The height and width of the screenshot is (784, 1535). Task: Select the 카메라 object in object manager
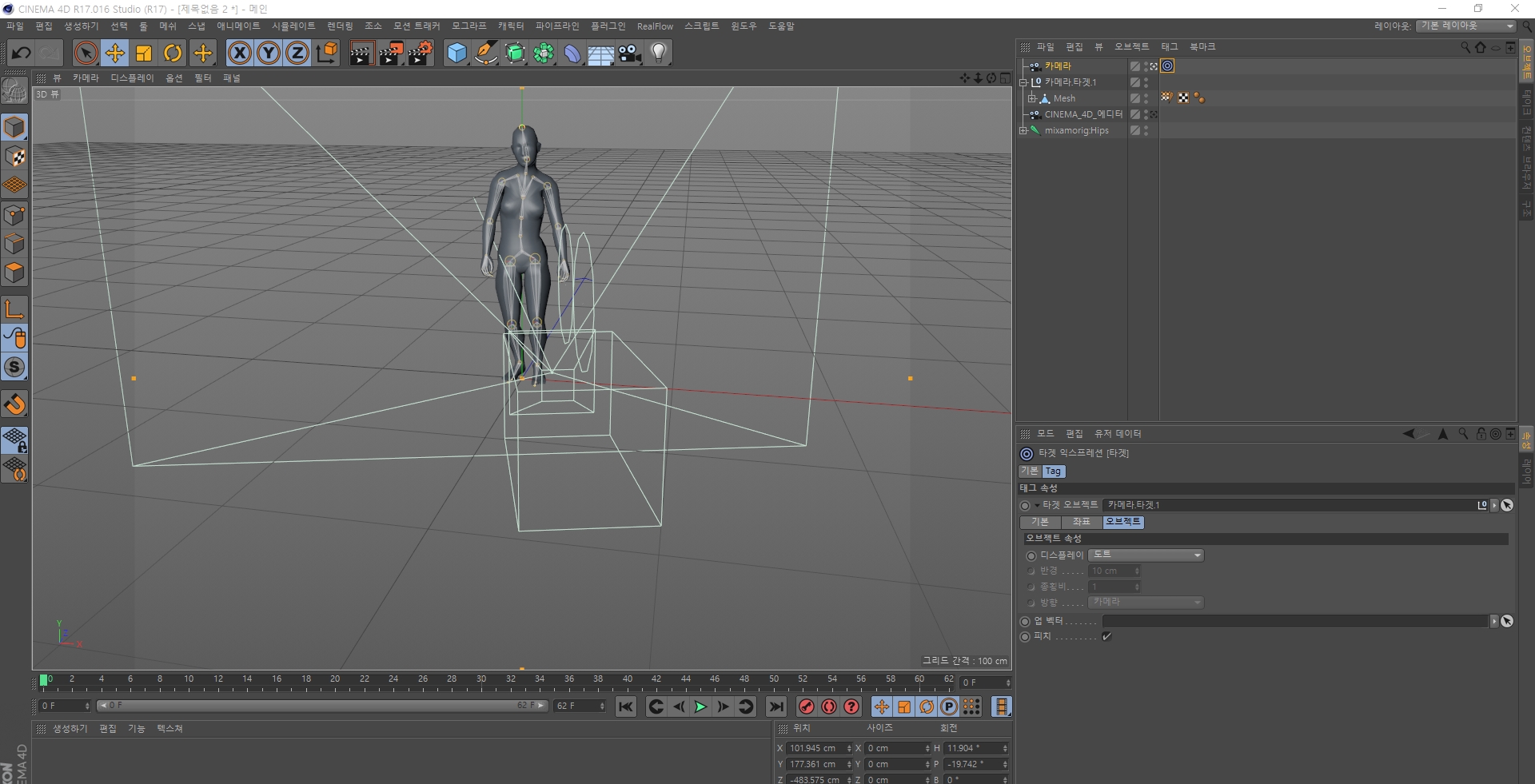pos(1058,66)
